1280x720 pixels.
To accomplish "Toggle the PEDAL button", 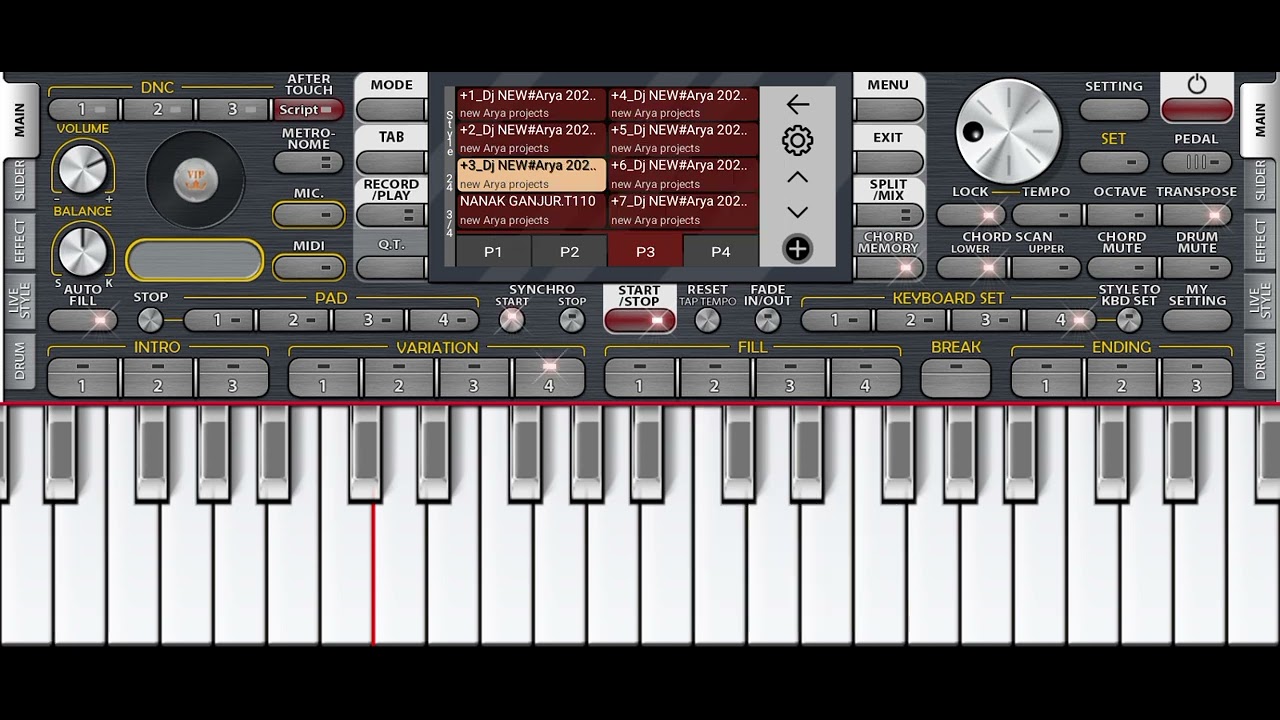I will coord(1197,162).
